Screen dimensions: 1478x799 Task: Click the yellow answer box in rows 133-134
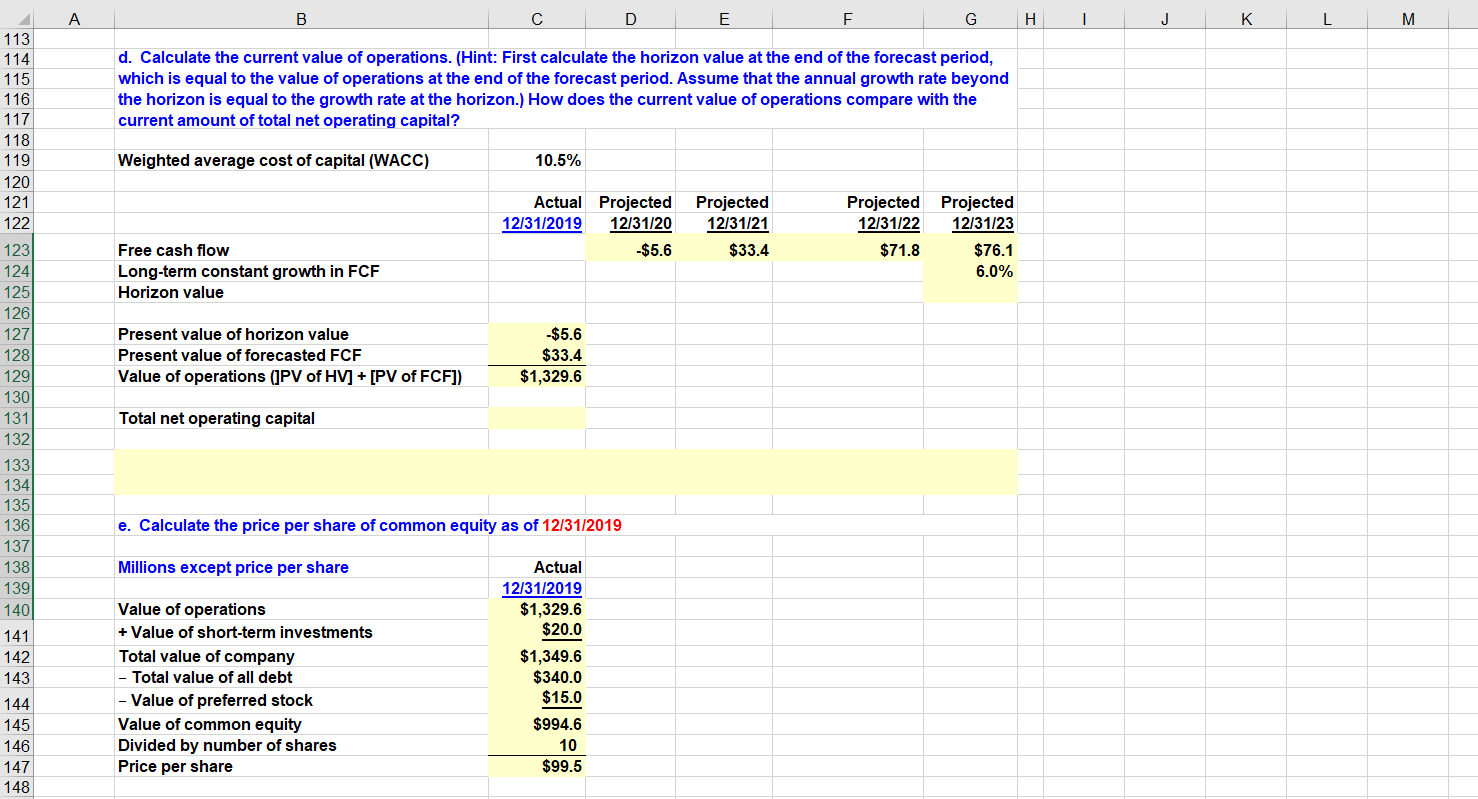pos(566,472)
